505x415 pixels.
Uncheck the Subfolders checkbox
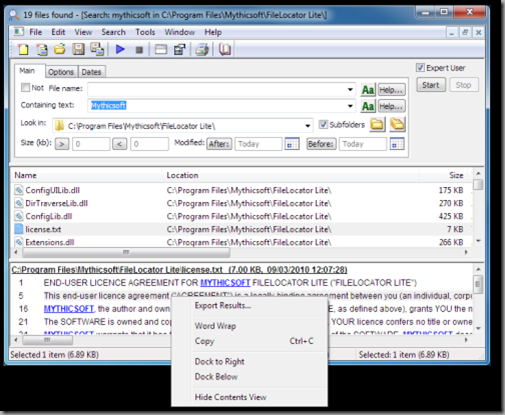tap(323, 125)
